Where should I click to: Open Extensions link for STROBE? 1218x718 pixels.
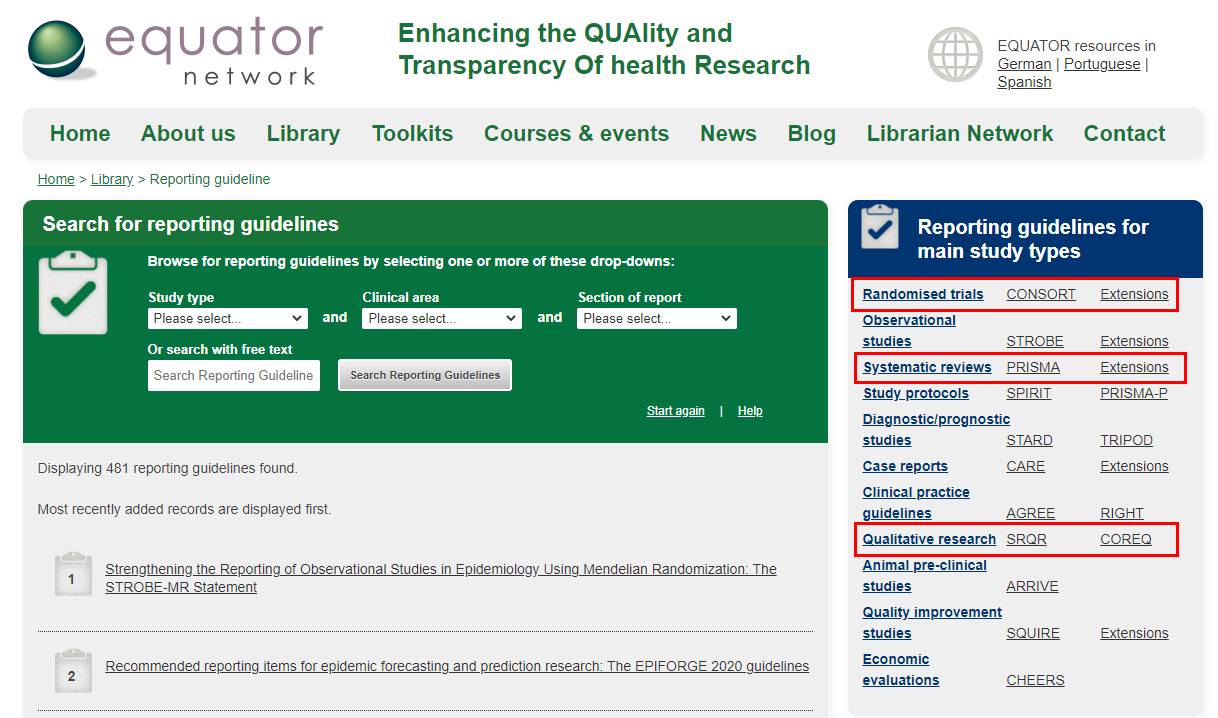1134,341
